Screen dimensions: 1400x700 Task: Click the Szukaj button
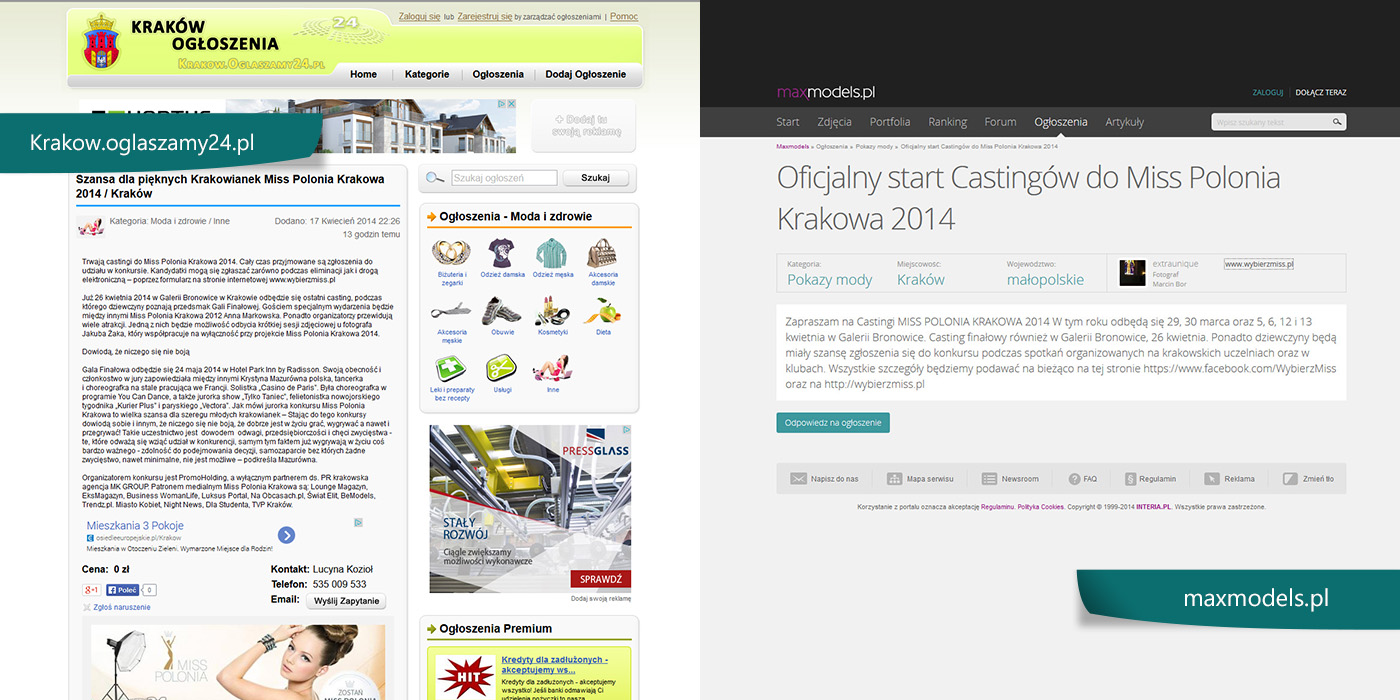pos(596,178)
